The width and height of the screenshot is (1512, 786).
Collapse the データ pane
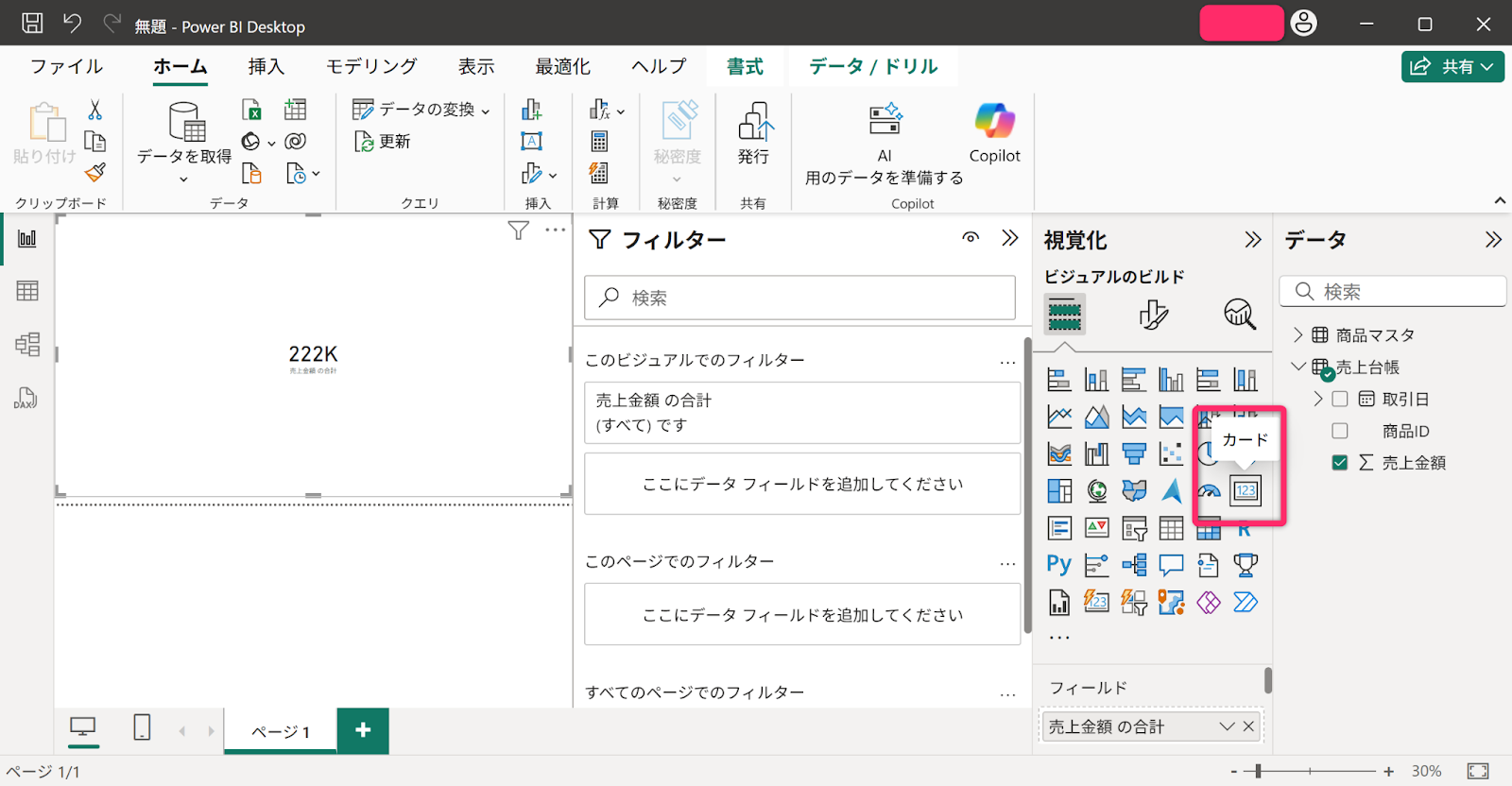click(x=1493, y=240)
